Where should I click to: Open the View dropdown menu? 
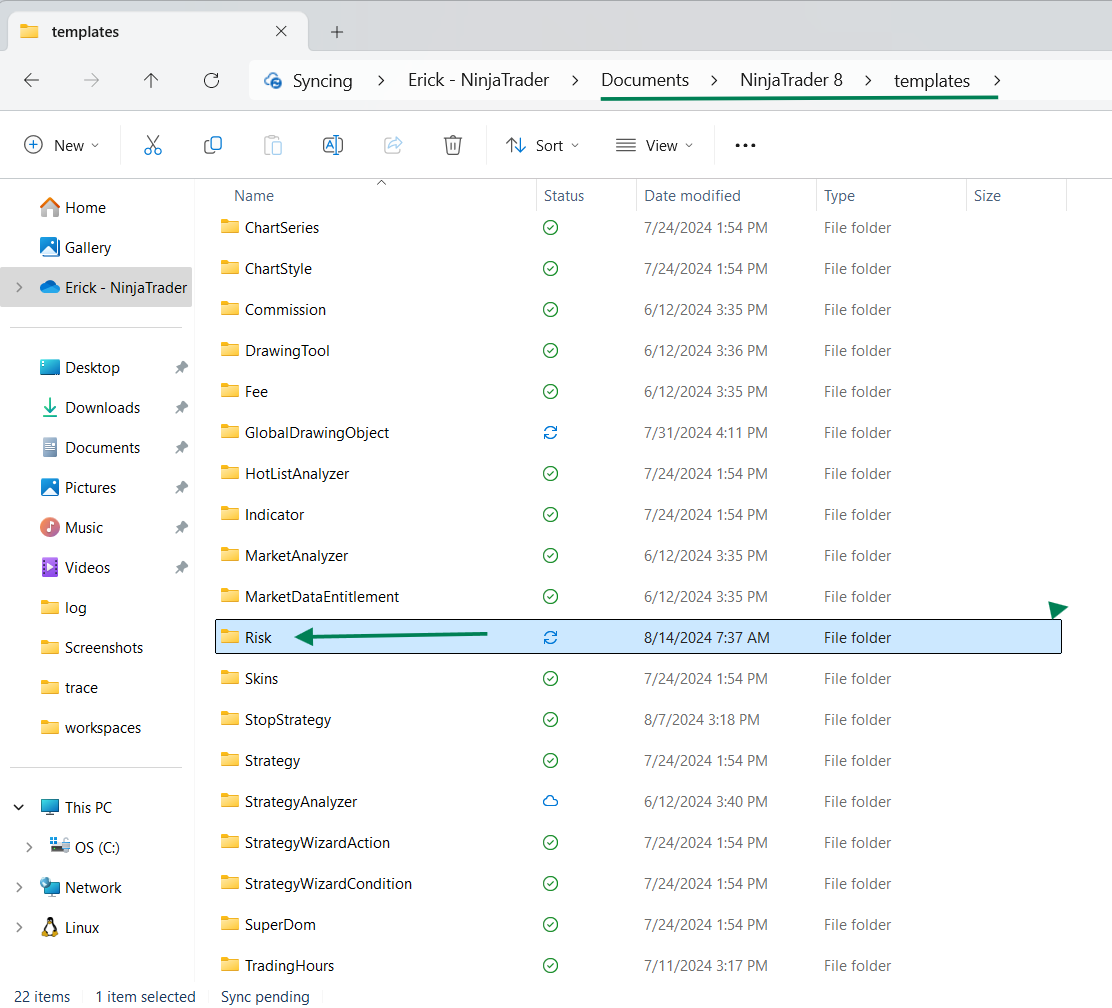[654, 145]
